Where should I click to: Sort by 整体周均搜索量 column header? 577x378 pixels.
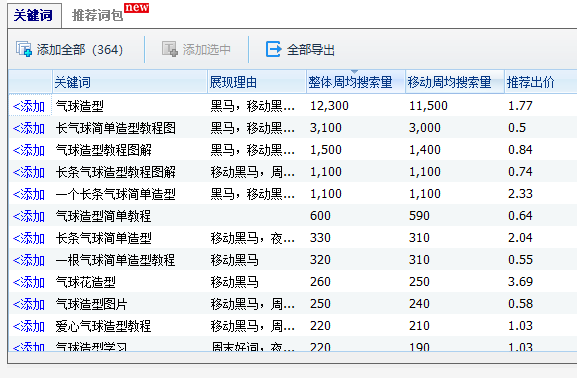click(350, 82)
